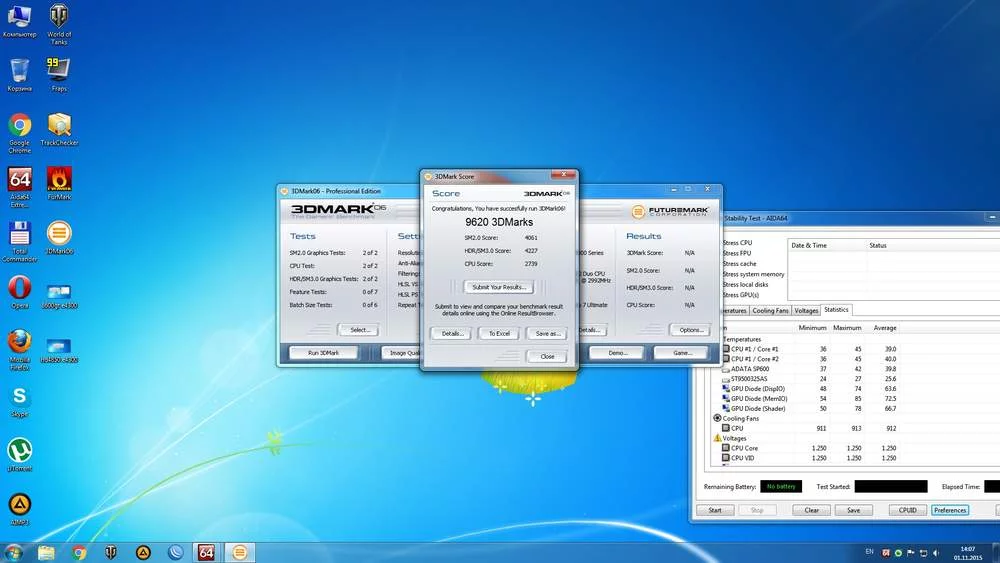
Task: Open the Skype desktop icon
Action: click(19, 398)
